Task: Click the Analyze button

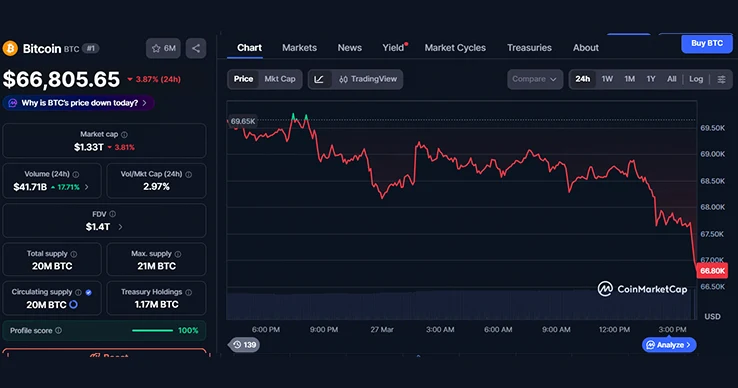Action: (669, 345)
